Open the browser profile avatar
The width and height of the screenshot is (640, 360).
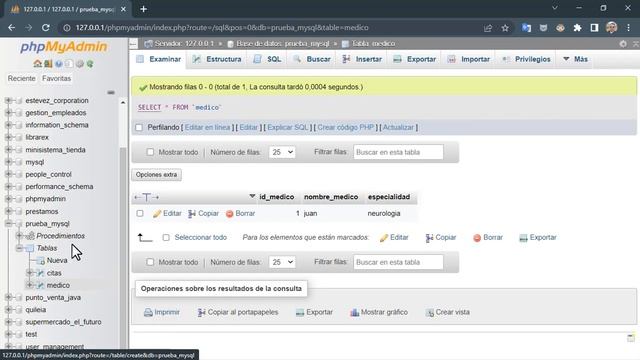point(611,28)
